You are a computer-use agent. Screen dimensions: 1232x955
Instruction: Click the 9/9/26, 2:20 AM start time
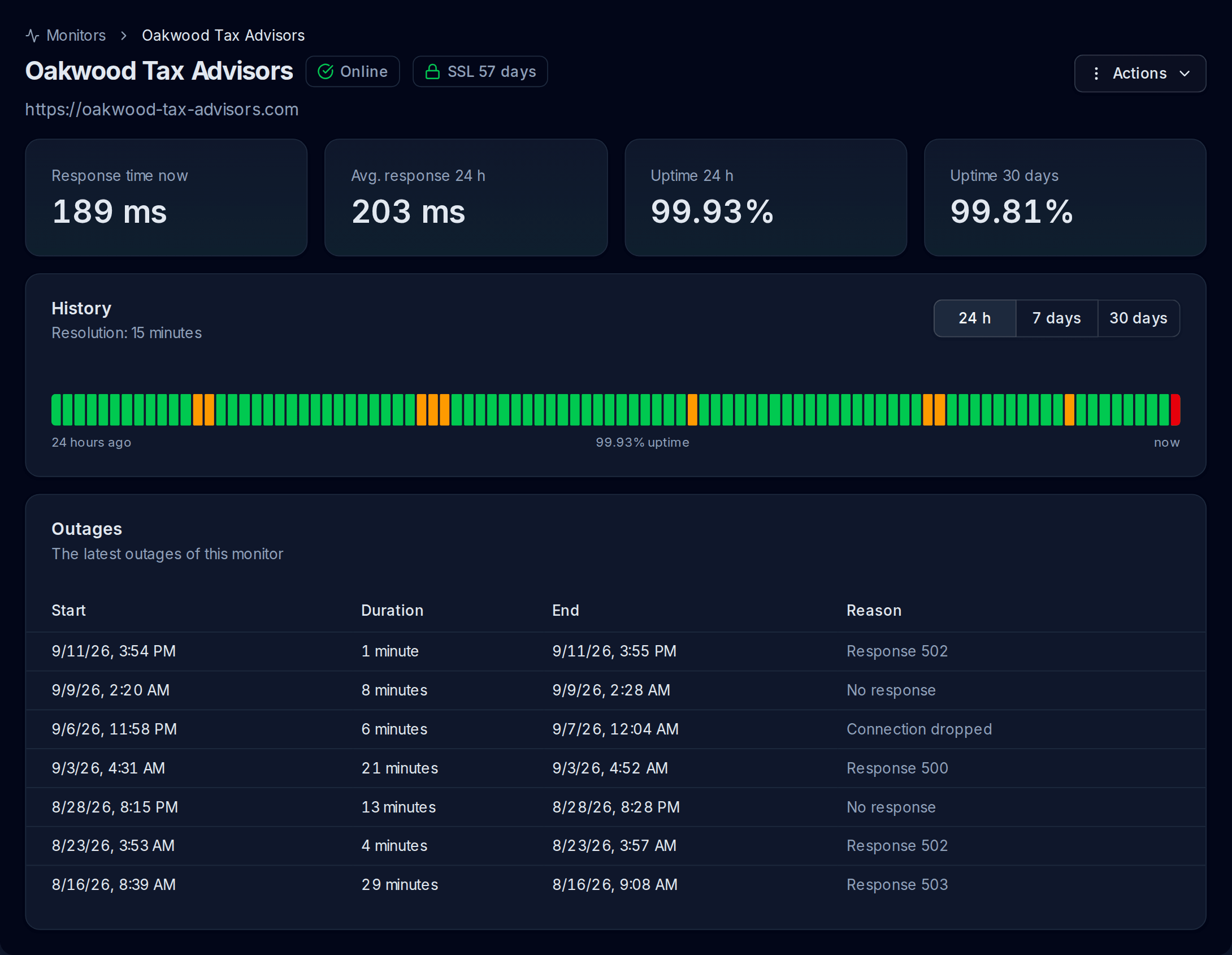point(111,690)
